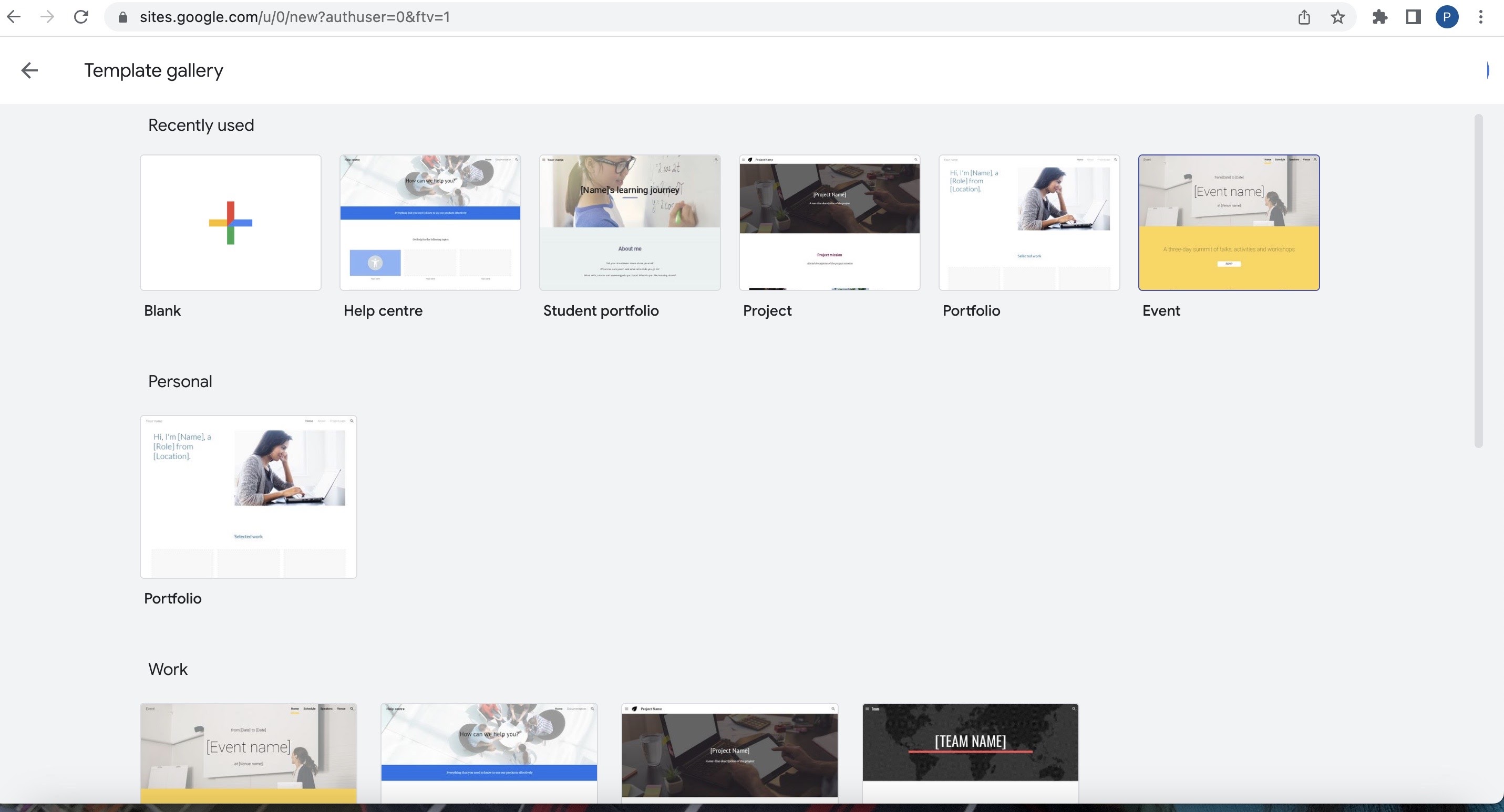This screenshot has height=812, width=1504.
Task: Click the Template gallery back arrow
Action: point(29,70)
